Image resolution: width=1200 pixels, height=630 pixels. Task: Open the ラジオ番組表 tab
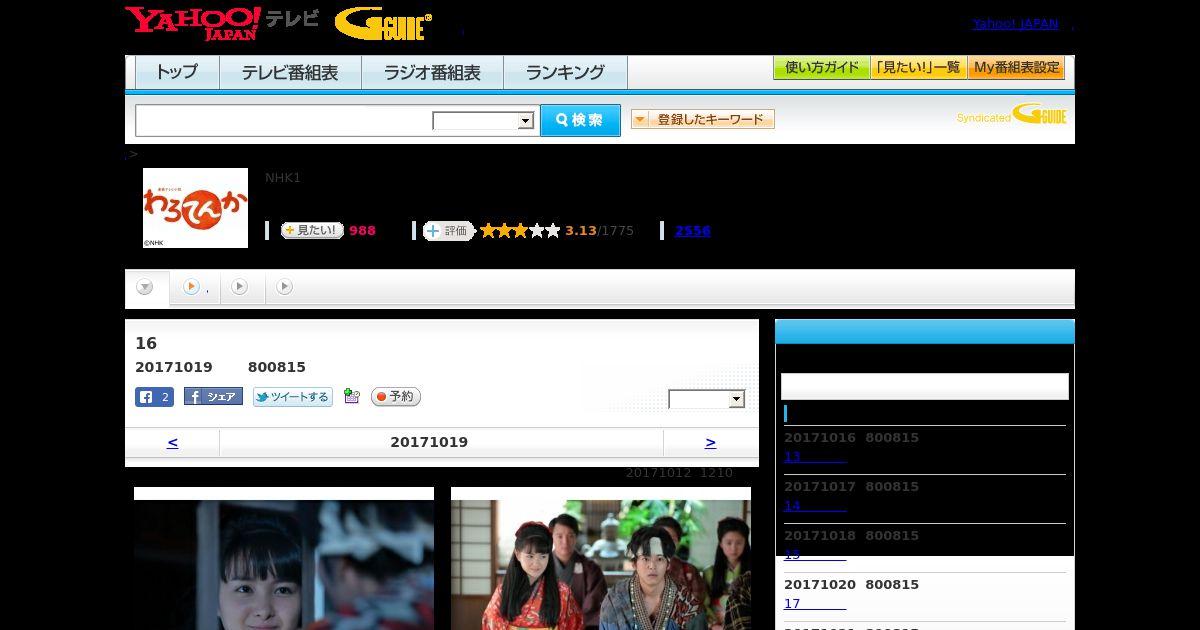(x=432, y=73)
